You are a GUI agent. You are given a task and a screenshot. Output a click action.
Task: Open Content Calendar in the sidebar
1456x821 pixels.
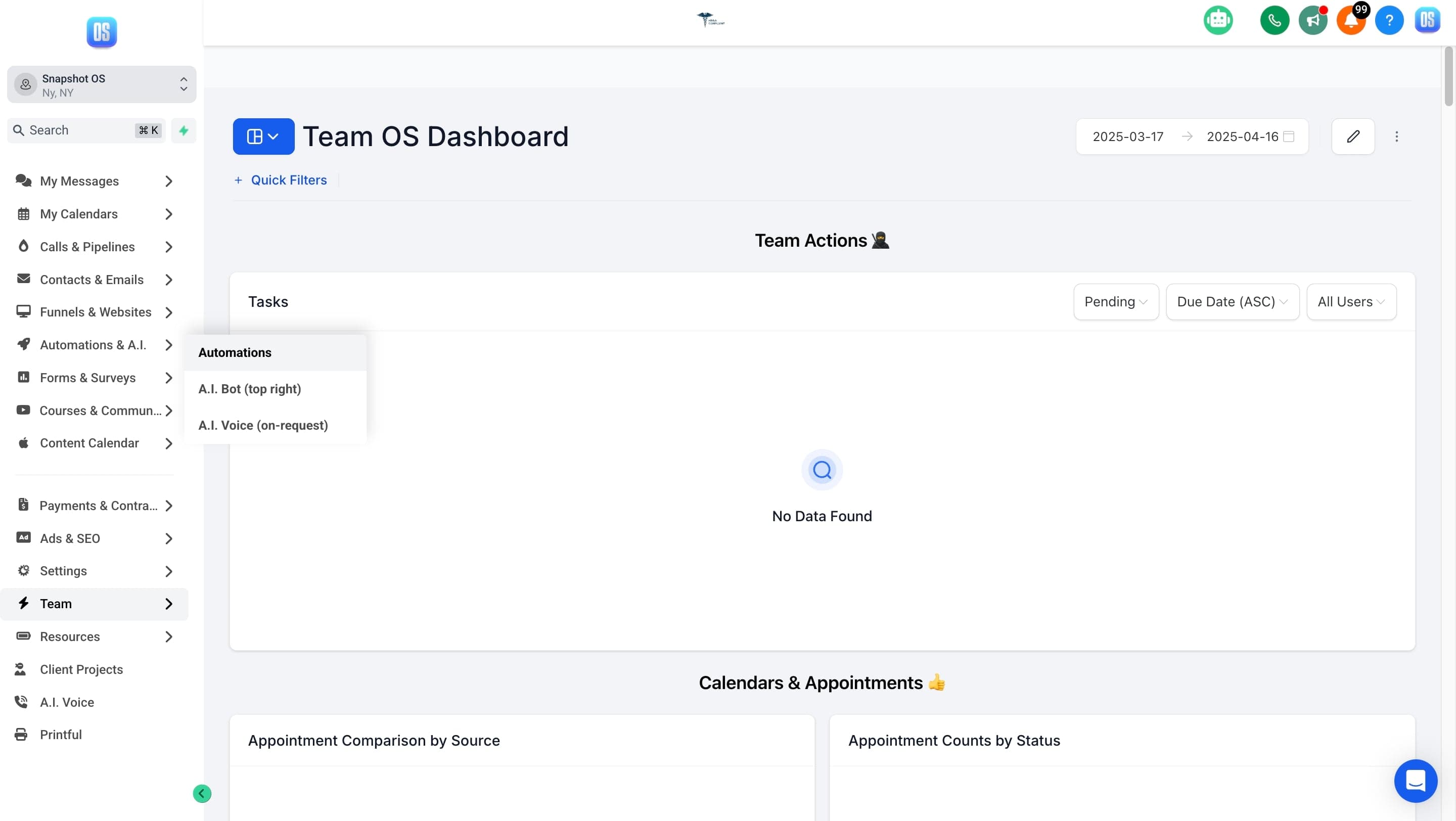pos(94,443)
